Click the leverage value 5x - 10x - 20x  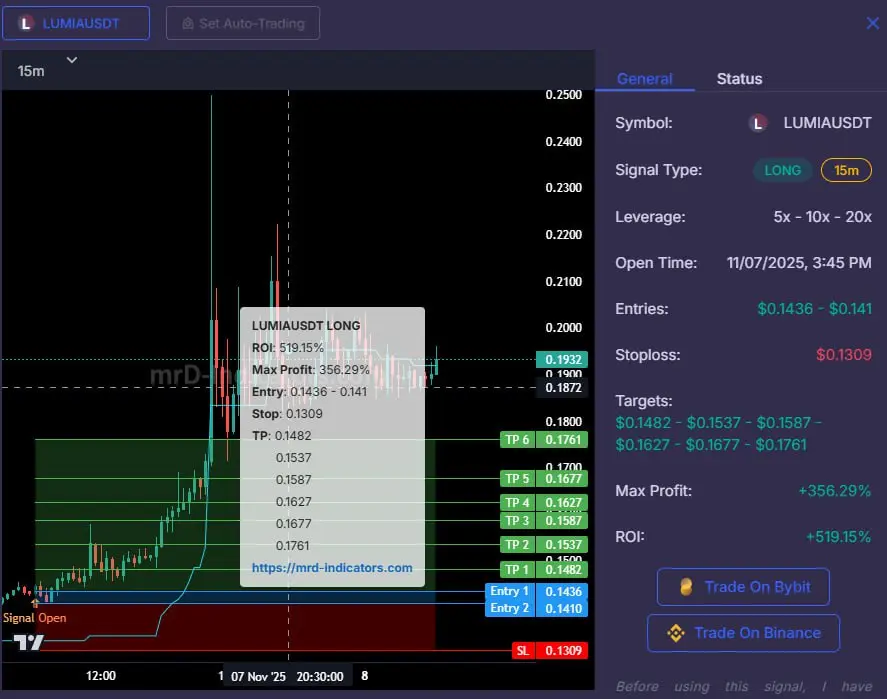point(822,217)
